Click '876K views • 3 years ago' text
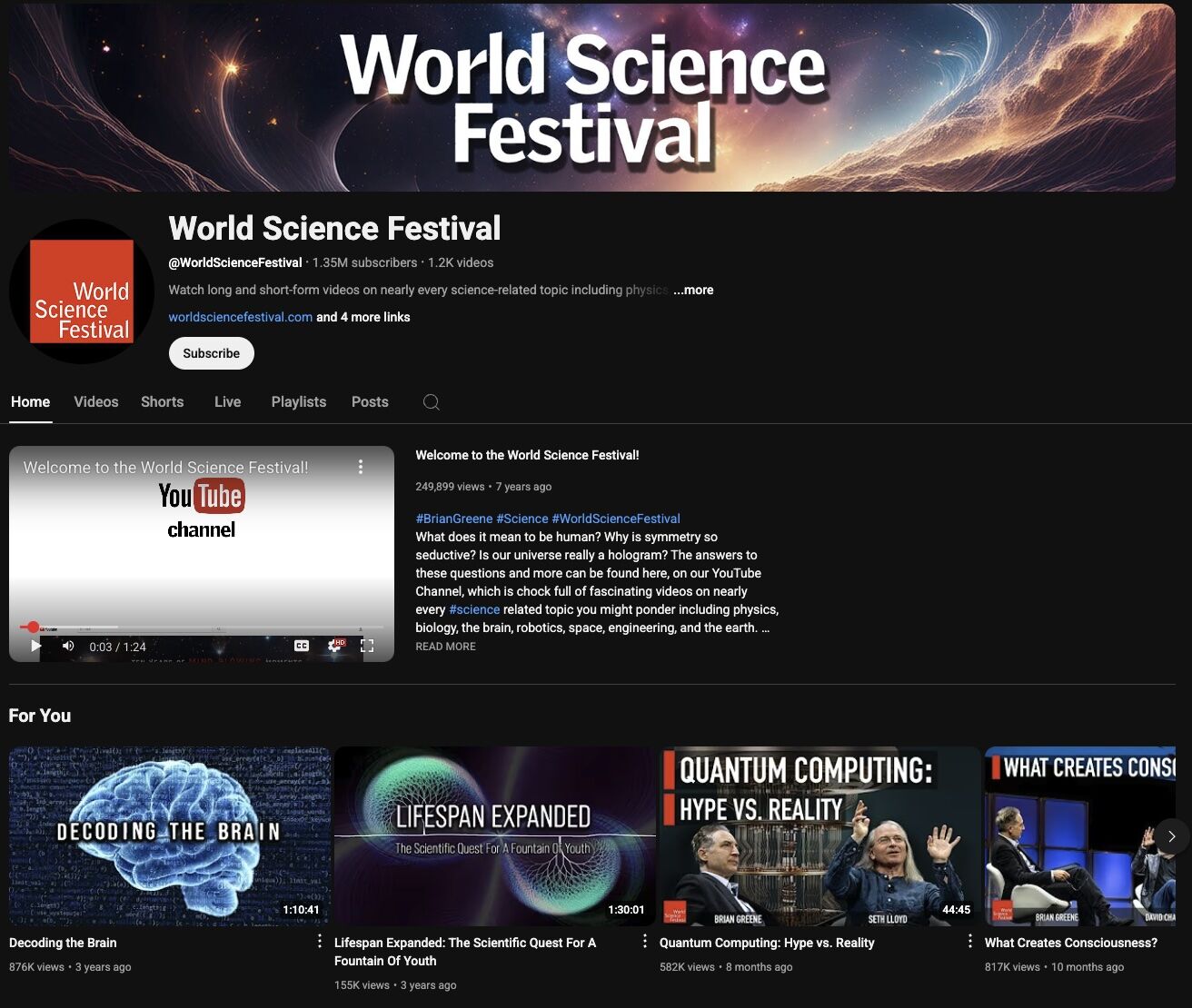1192x1008 pixels. click(70, 967)
